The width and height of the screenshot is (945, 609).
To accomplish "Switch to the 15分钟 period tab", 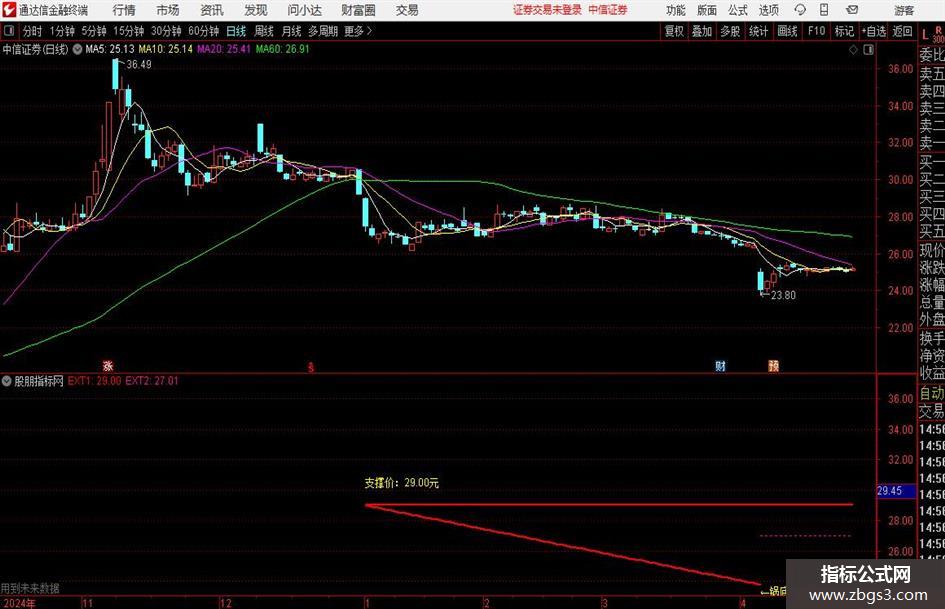I will pos(128,31).
